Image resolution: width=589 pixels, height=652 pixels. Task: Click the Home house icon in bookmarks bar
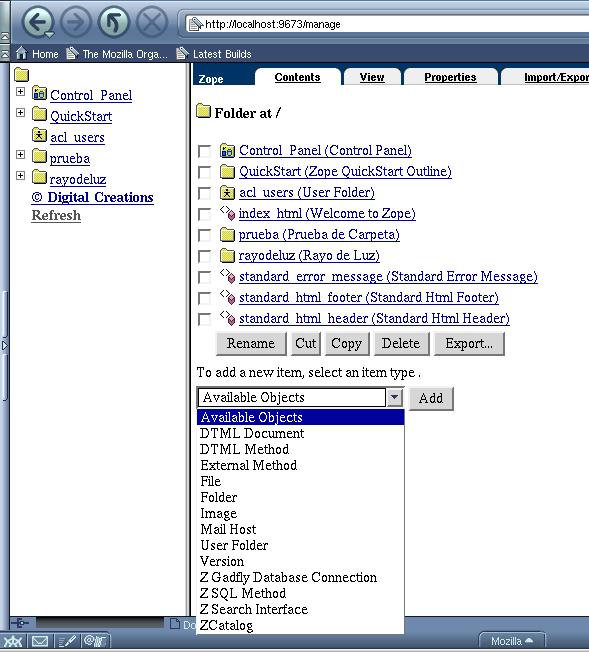coord(22,53)
